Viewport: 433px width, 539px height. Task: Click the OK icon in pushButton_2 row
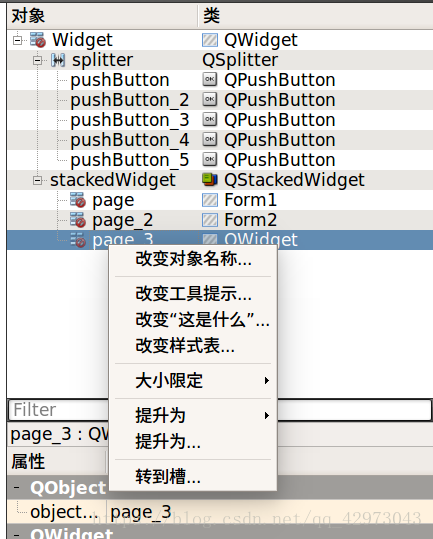[x=210, y=100]
